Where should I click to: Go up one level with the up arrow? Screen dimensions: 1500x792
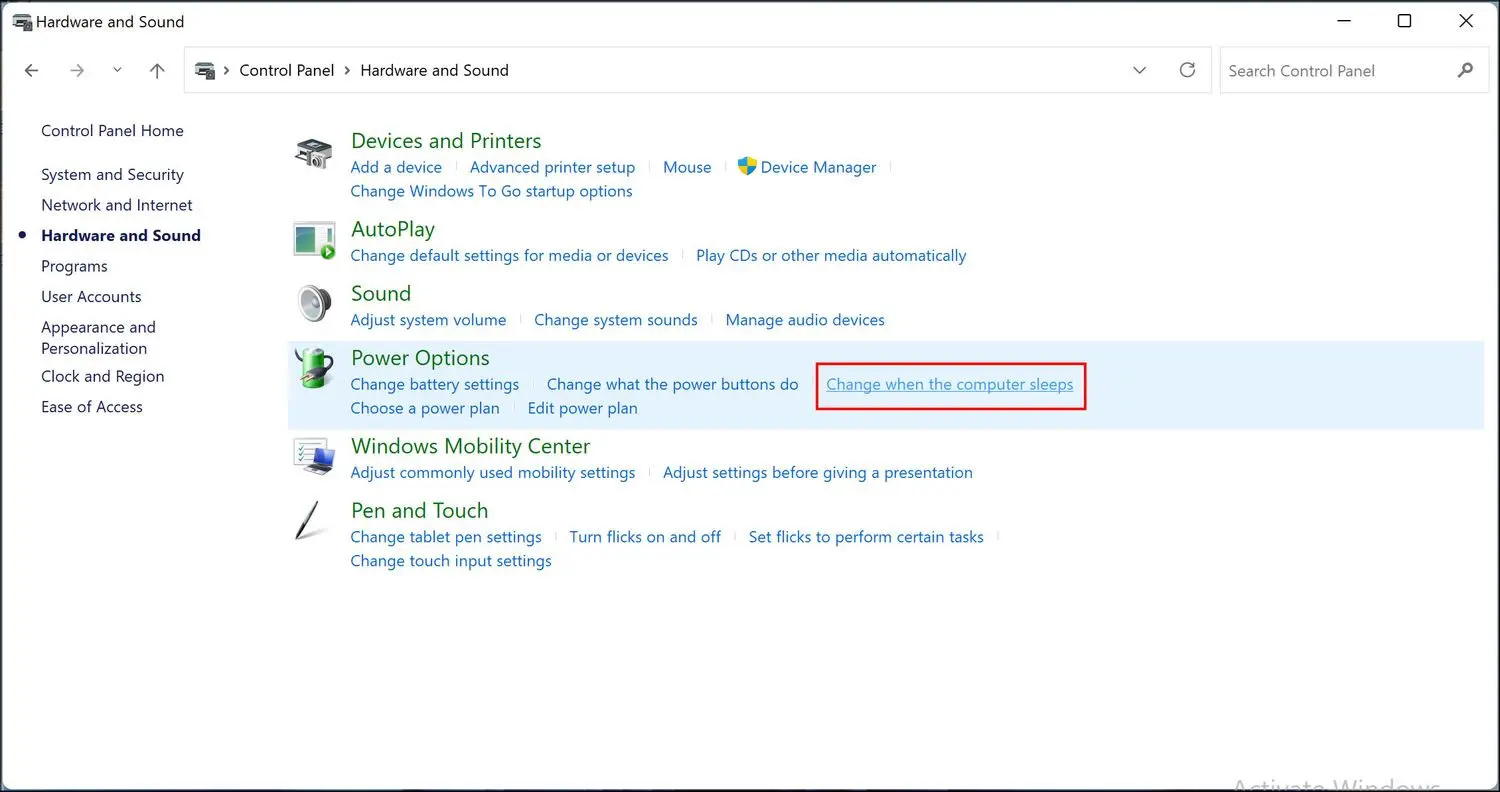tap(157, 71)
